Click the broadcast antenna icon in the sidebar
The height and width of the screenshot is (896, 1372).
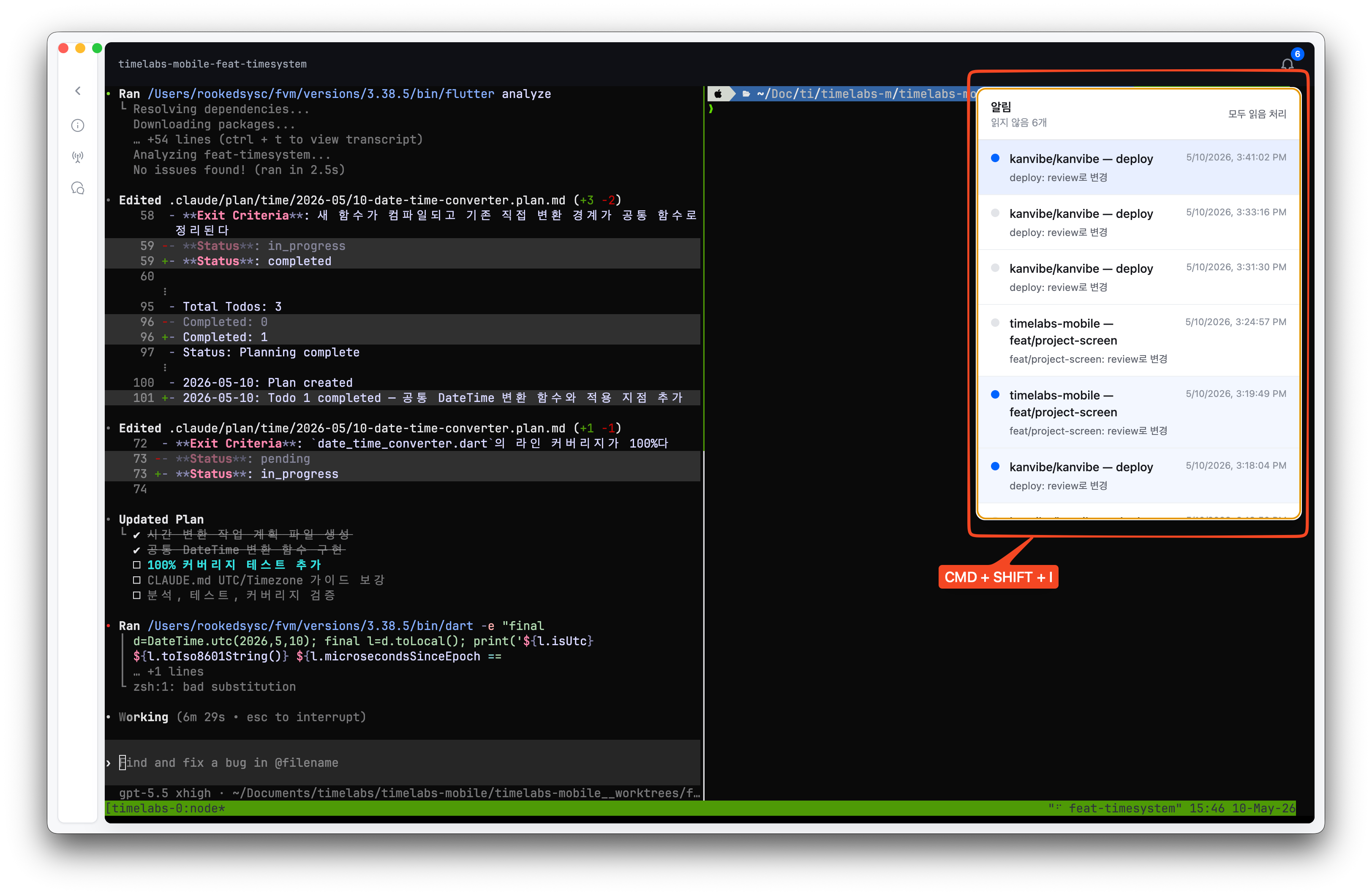click(x=78, y=157)
